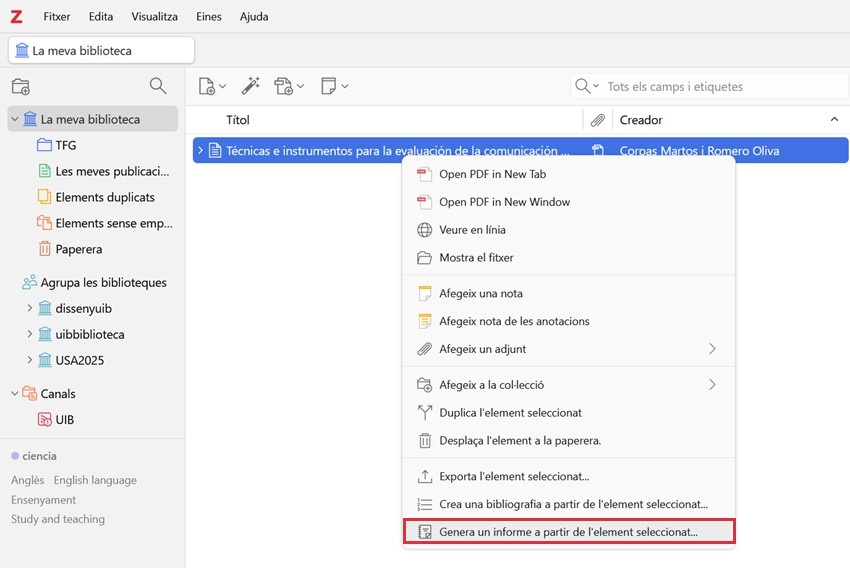This screenshot has height=568, width=850.
Task: Choose Genera un informe a partir de l'element
Action: point(569,532)
